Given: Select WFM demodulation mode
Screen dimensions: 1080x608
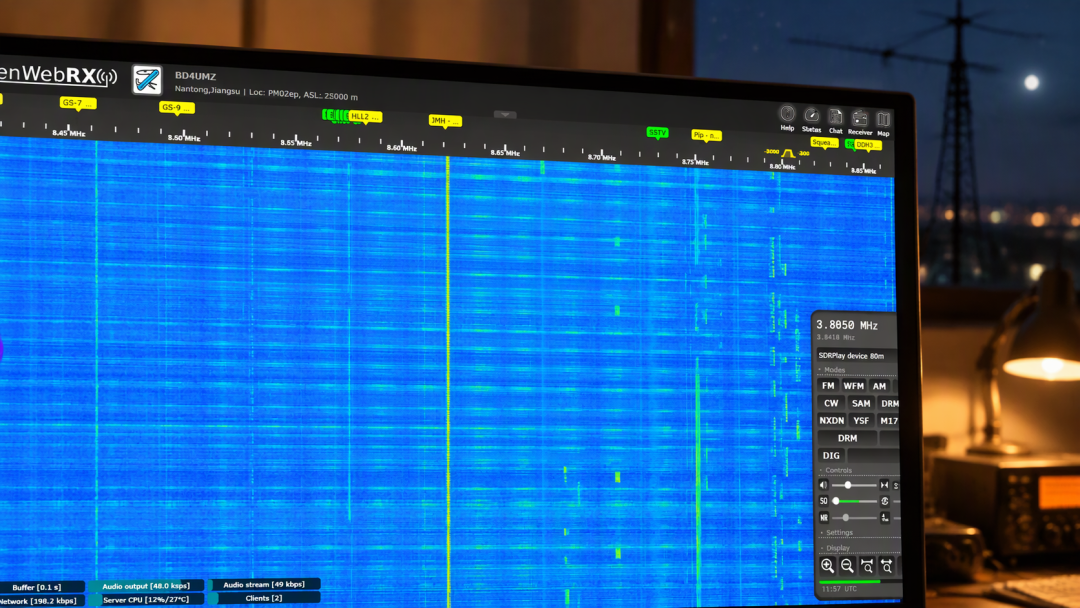Looking at the screenshot, I should click(853, 386).
